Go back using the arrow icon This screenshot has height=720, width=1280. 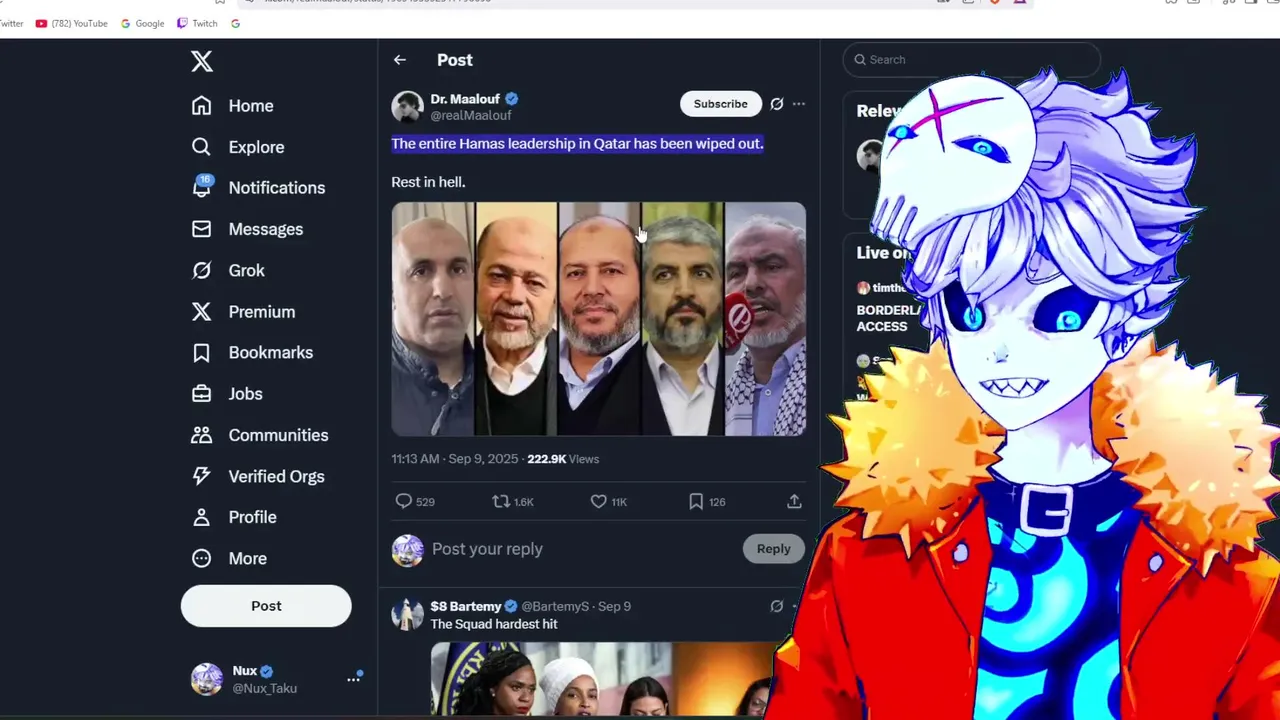coord(400,60)
